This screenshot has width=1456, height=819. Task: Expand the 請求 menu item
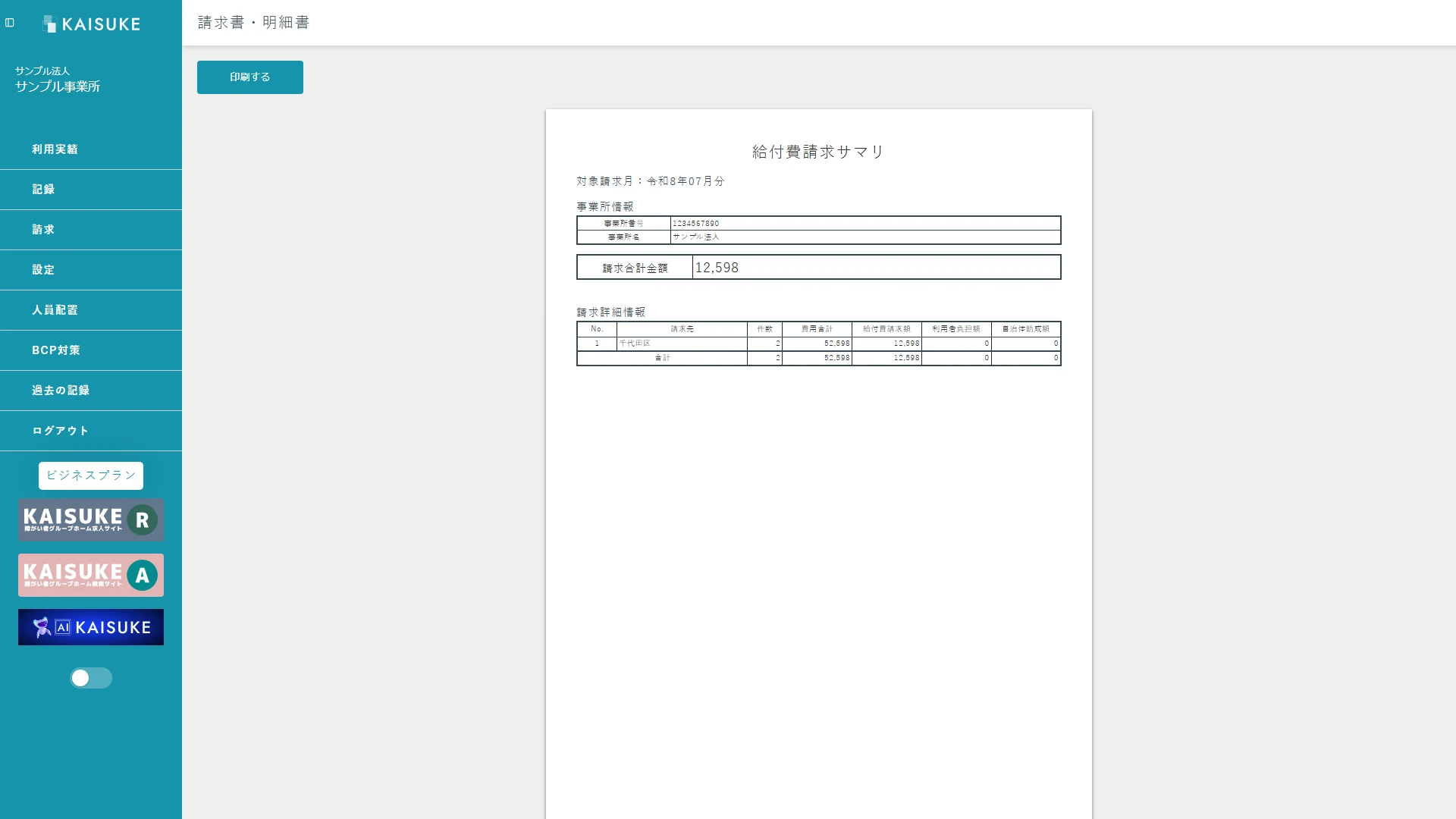point(91,230)
